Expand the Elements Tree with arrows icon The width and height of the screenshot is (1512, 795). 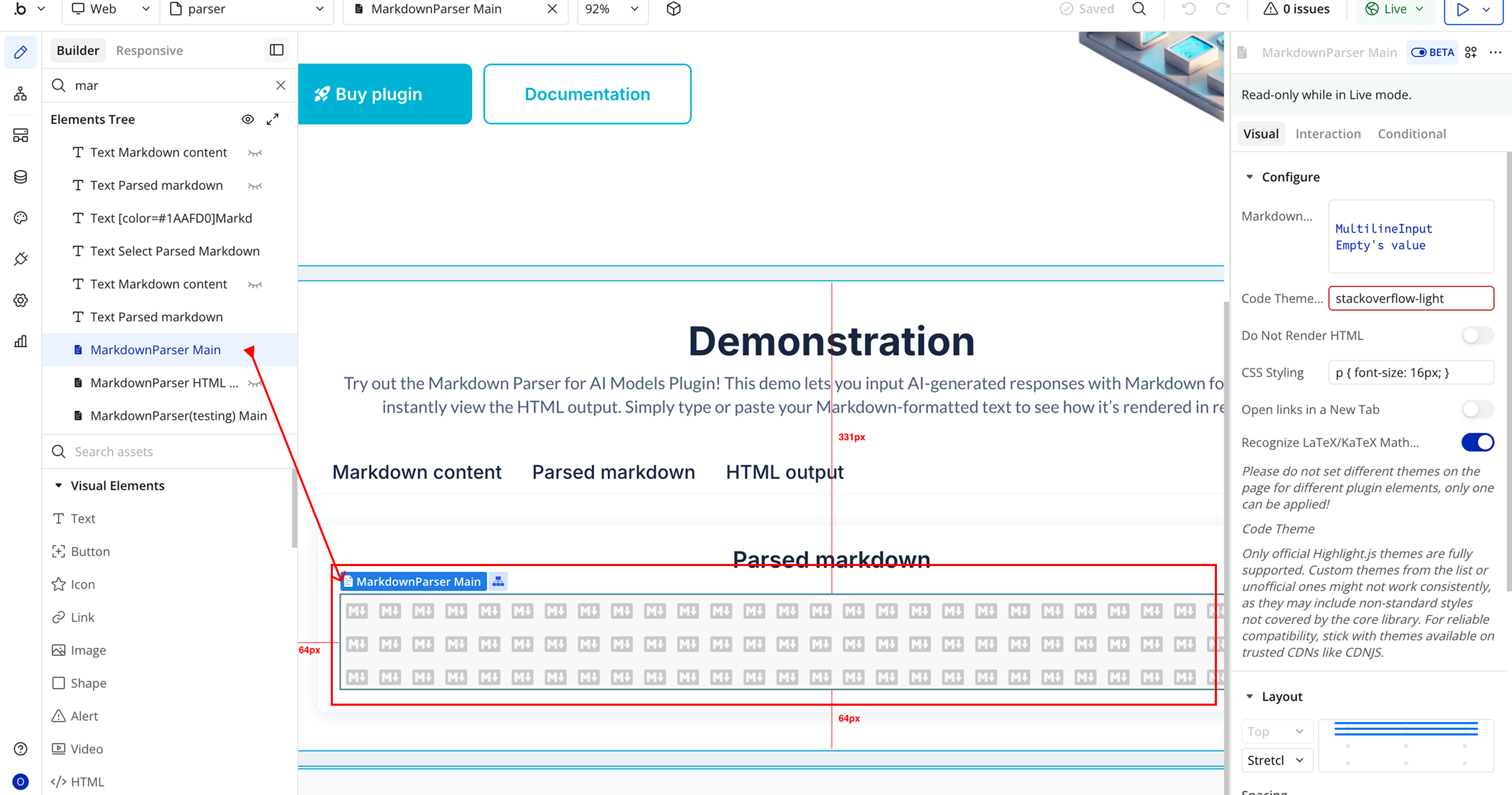[272, 119]
